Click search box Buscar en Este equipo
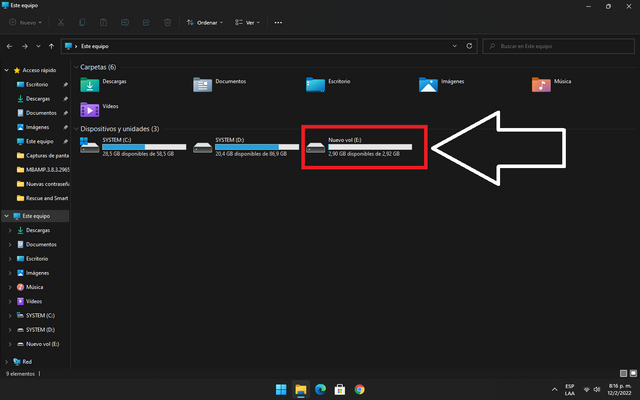 558,46
